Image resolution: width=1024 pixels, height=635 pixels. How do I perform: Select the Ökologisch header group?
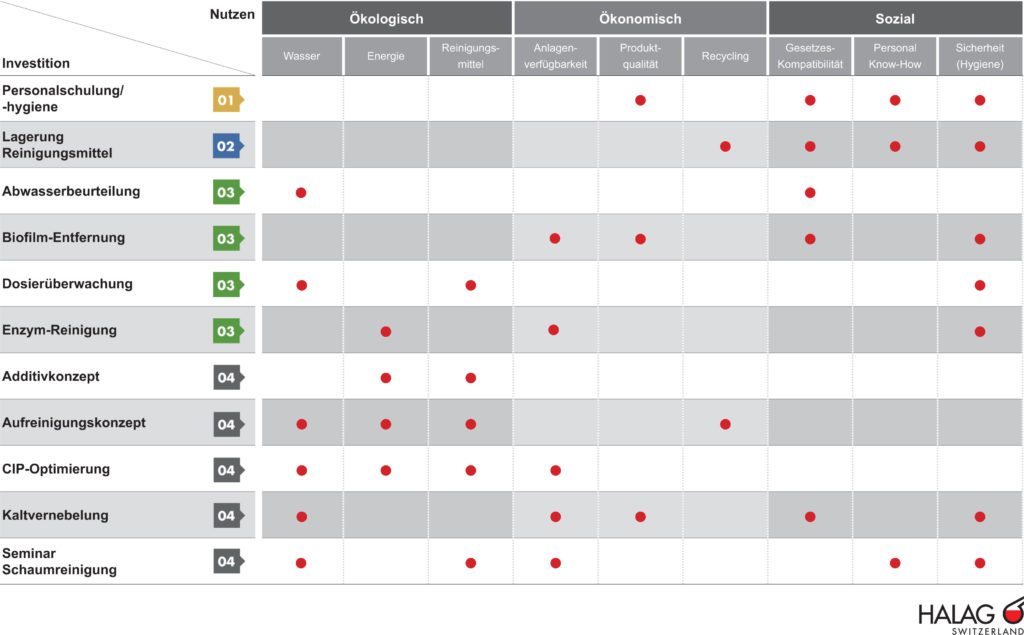click(387, 18)
